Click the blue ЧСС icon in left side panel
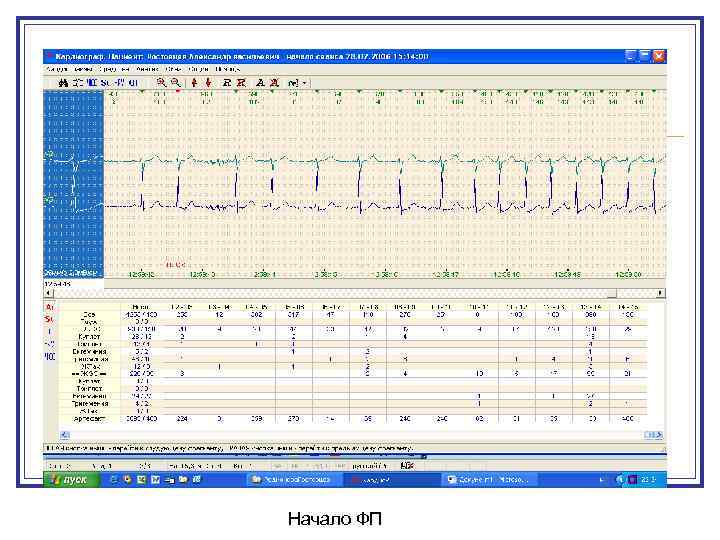Viewport: 720px width, 540px height. 50,356
